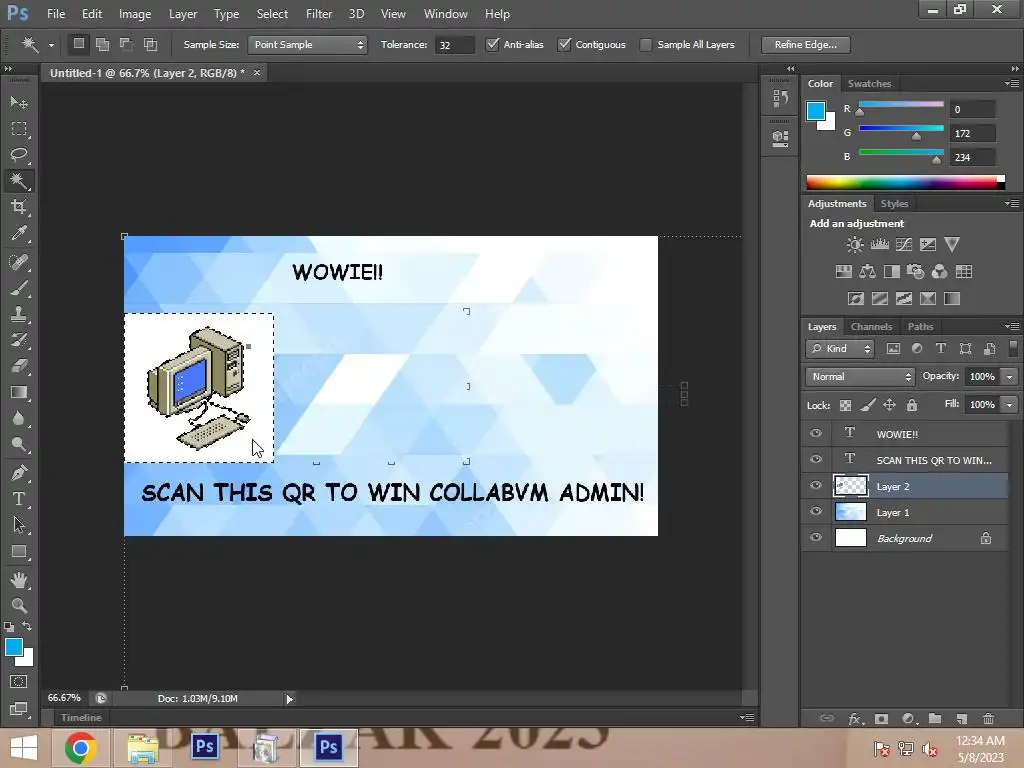Open Color panel flyout menu

(1012, 84)
